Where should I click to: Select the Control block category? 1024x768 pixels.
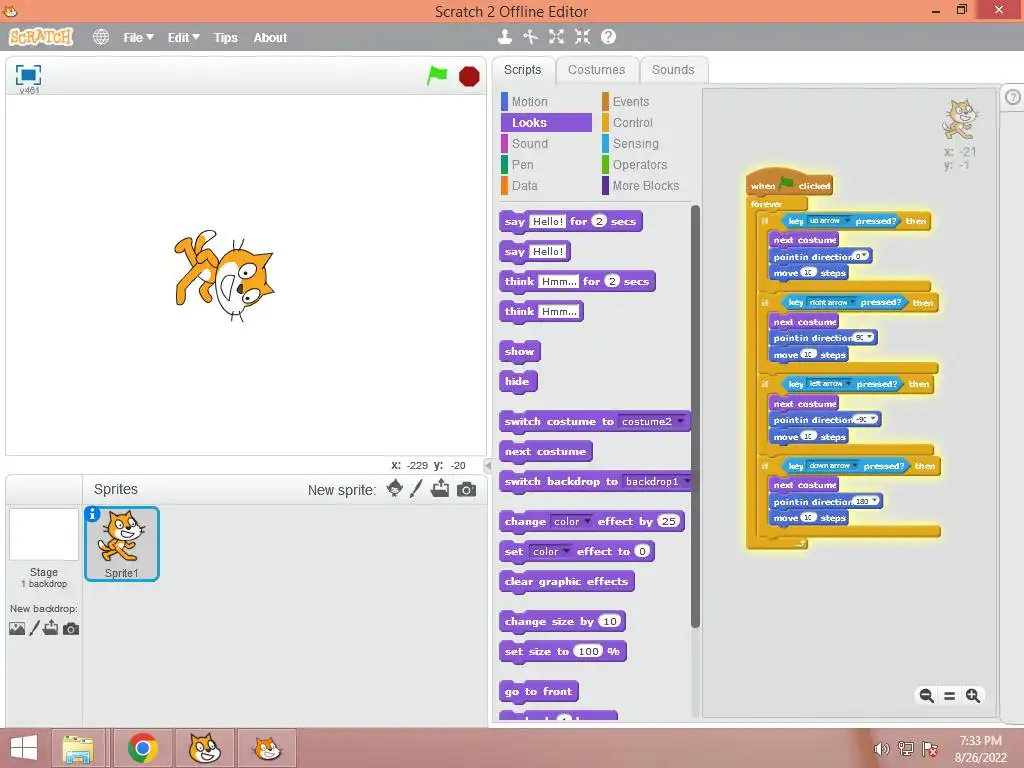[633, 122]
